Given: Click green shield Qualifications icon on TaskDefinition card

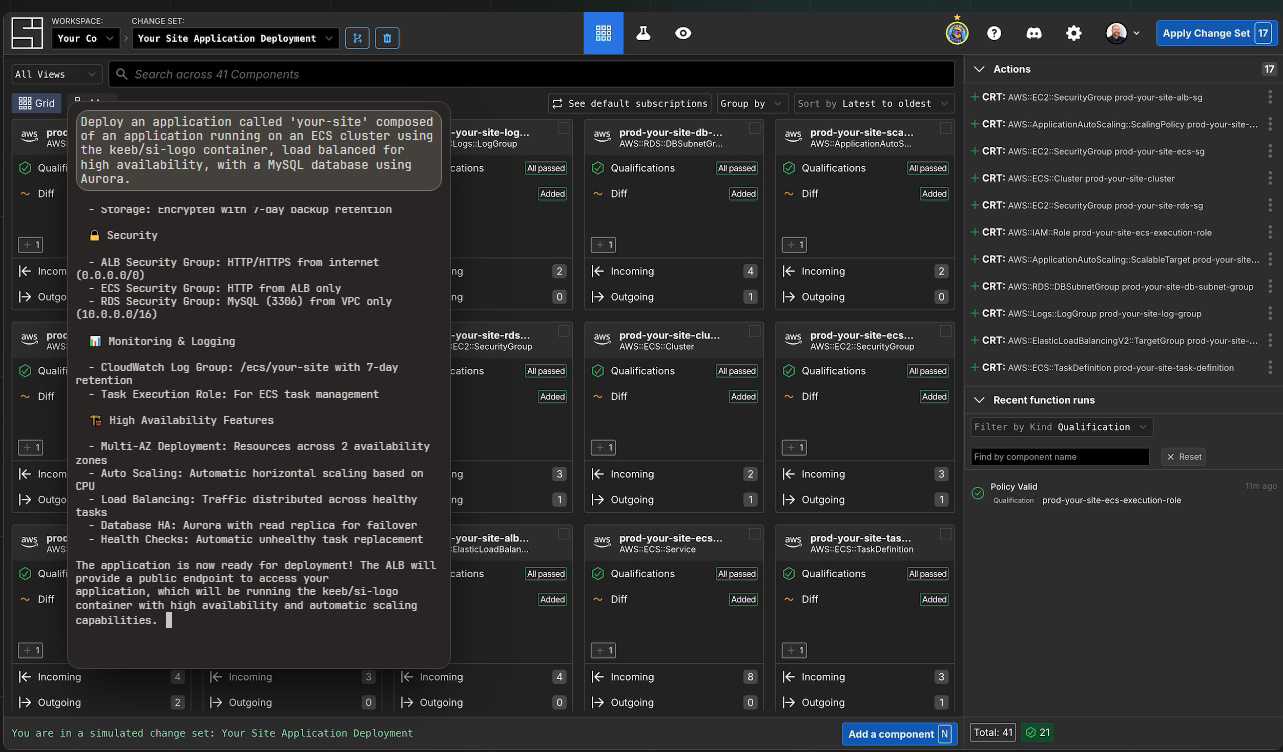Looking at the screenshot, I should click(789, 574).
